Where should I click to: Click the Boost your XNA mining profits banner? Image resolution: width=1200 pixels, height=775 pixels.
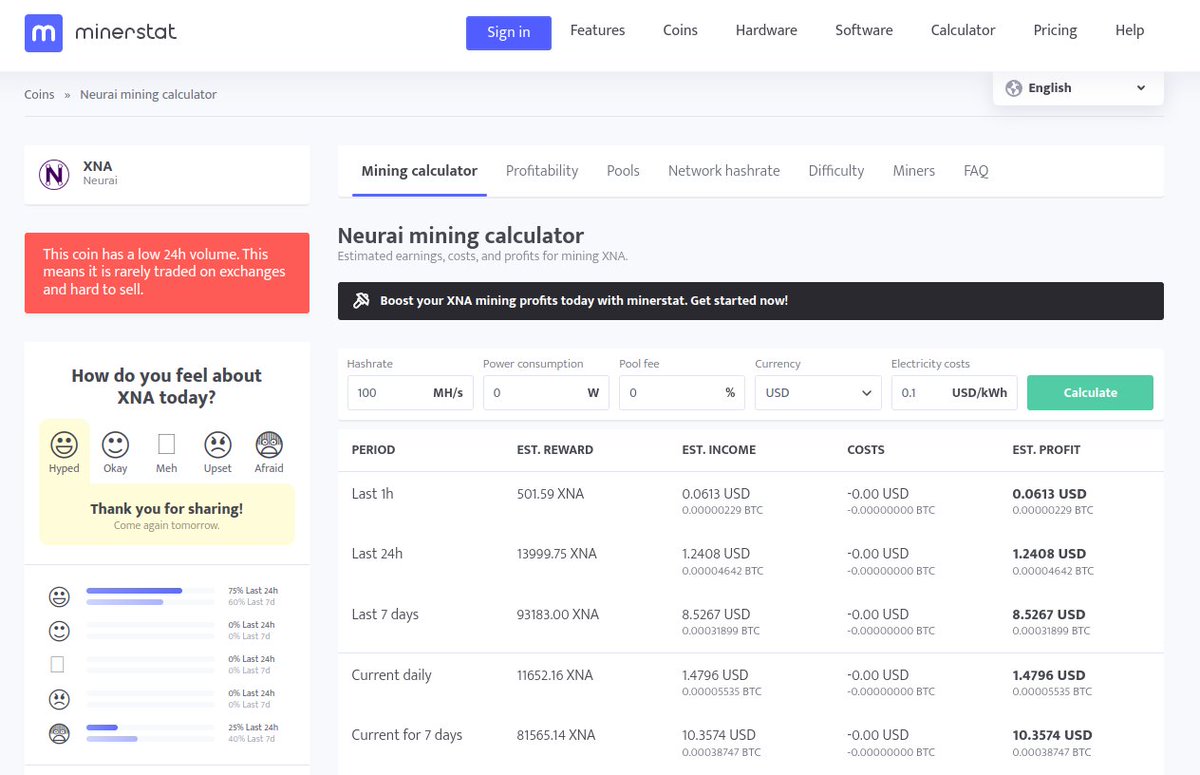pyautogui.click(x=750, y=300)
